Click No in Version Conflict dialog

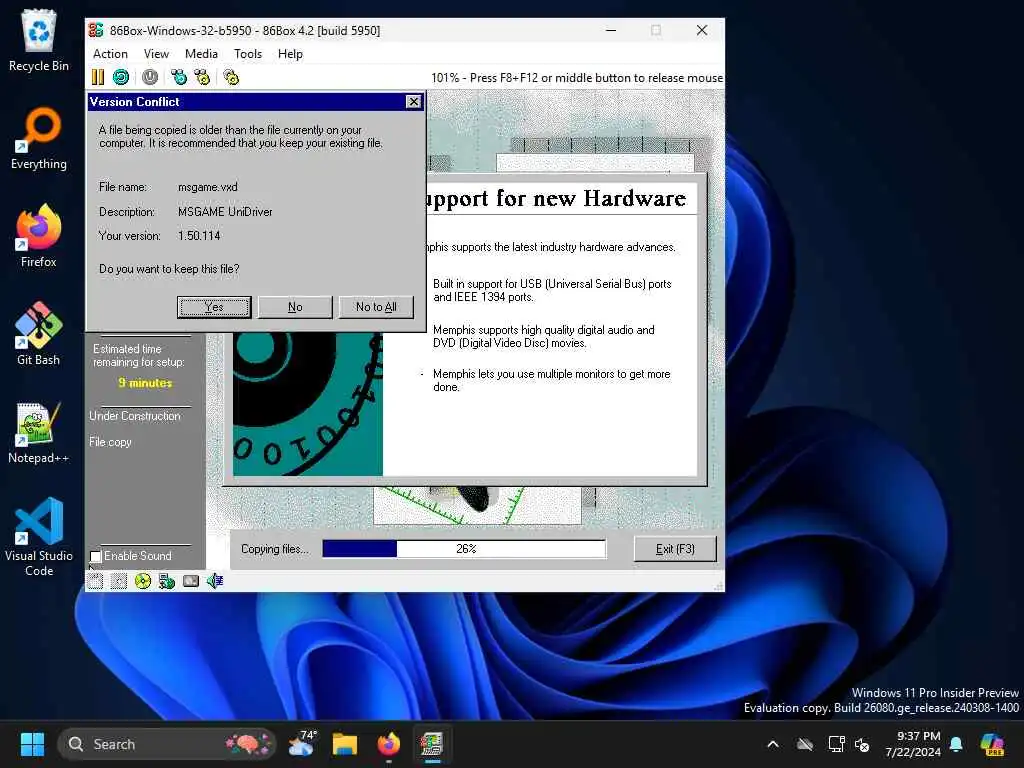coord(295,307)
